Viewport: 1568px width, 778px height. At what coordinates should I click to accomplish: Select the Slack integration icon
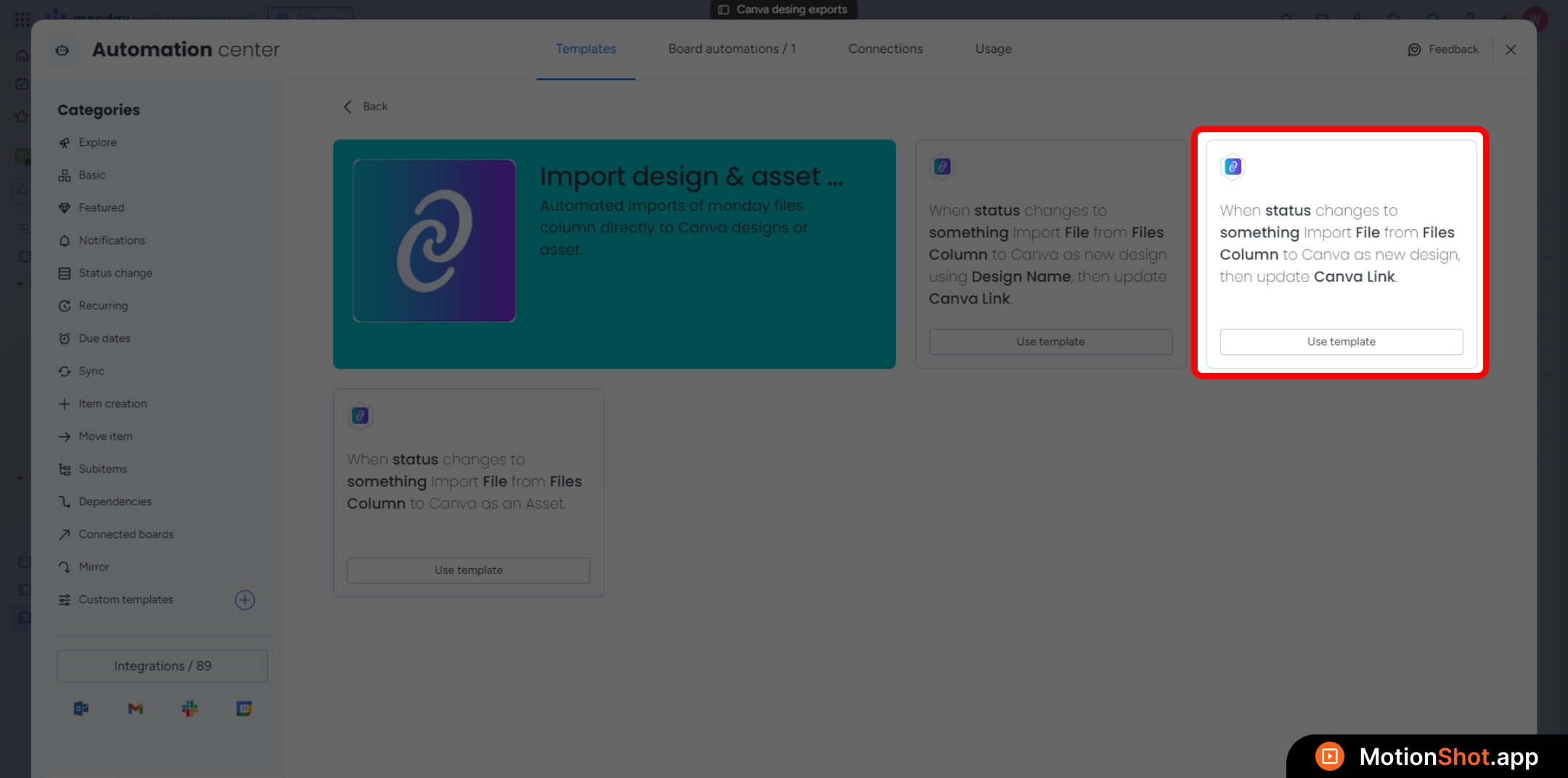pos(189,708)
